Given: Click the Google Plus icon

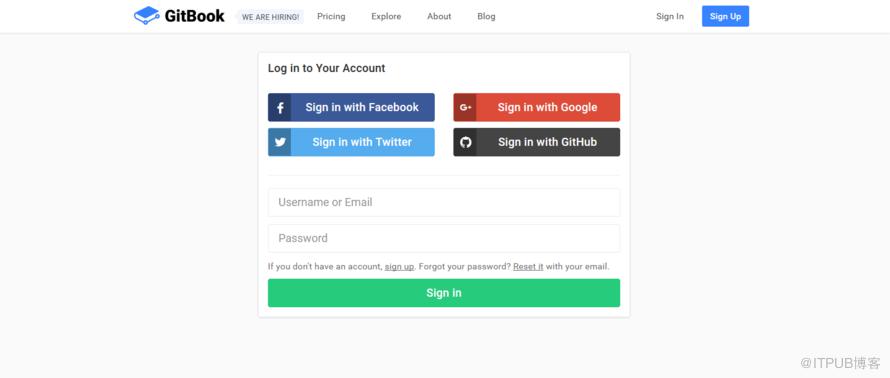Looking at the screenshot, I should tap(465, 107).
